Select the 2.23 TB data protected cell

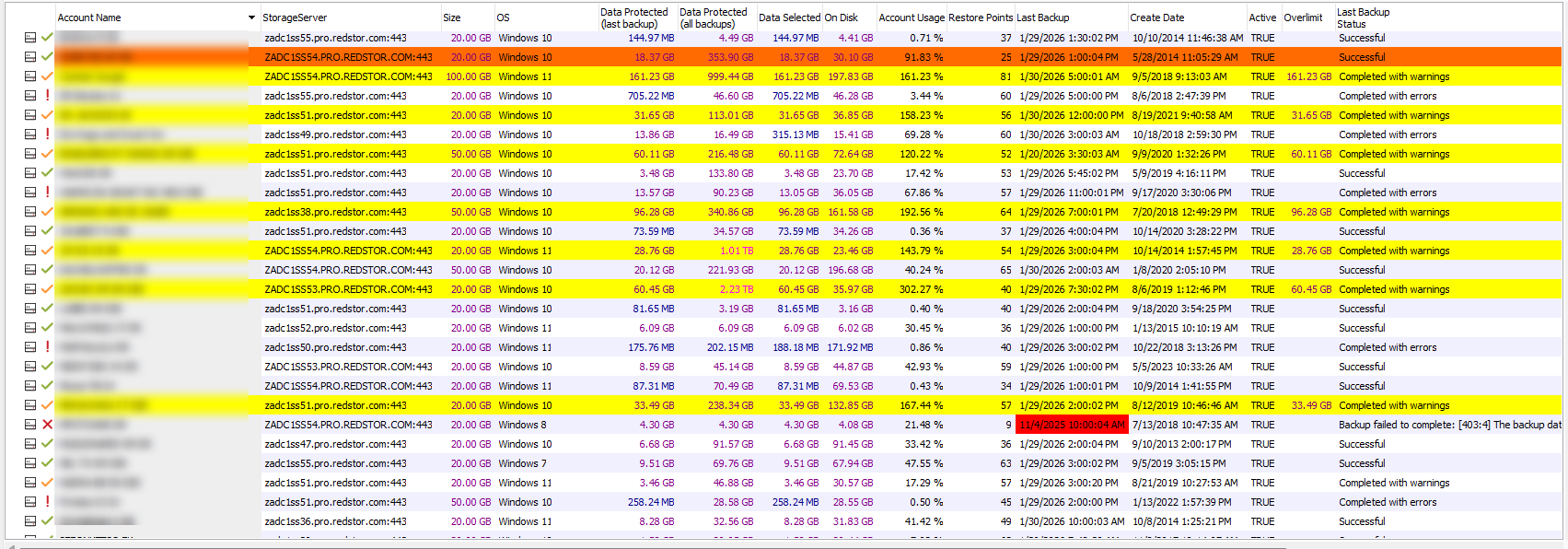(715, 289)
